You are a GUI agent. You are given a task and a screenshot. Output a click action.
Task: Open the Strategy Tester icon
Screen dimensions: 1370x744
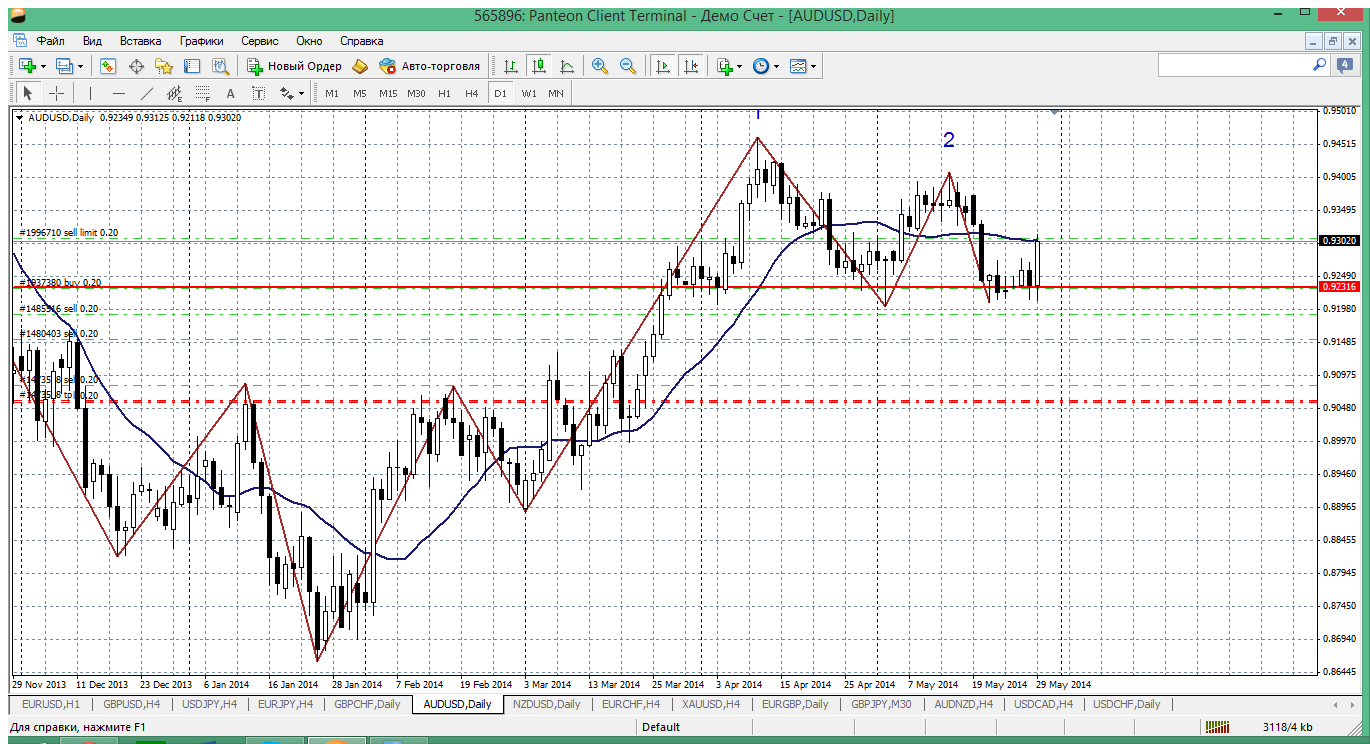coord(220,66)
